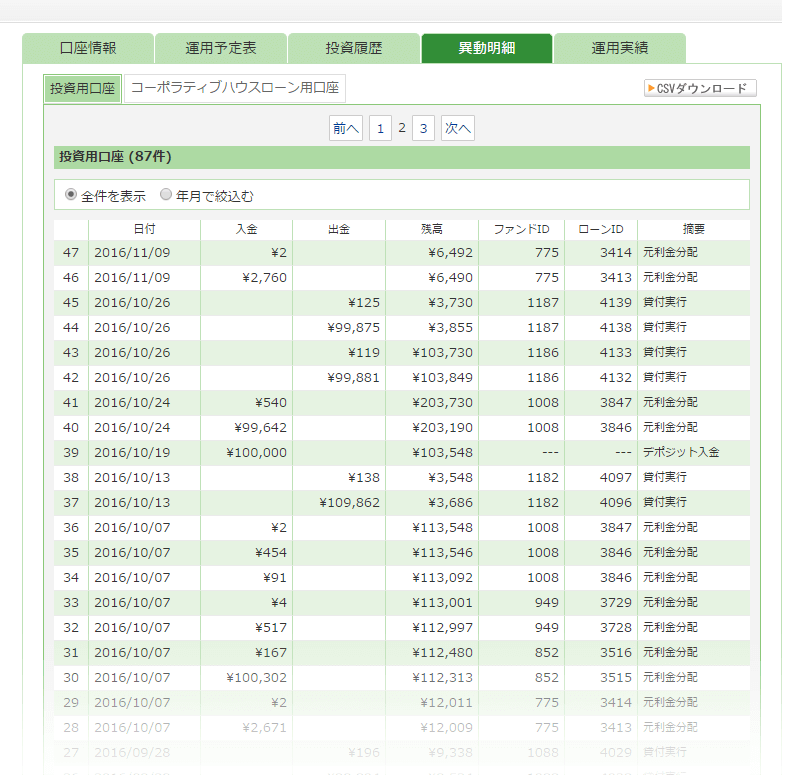This screenshot has height=775, width=812.
Task: Click balance ¥103,849 in row 42
Action: tap(443, 377)
